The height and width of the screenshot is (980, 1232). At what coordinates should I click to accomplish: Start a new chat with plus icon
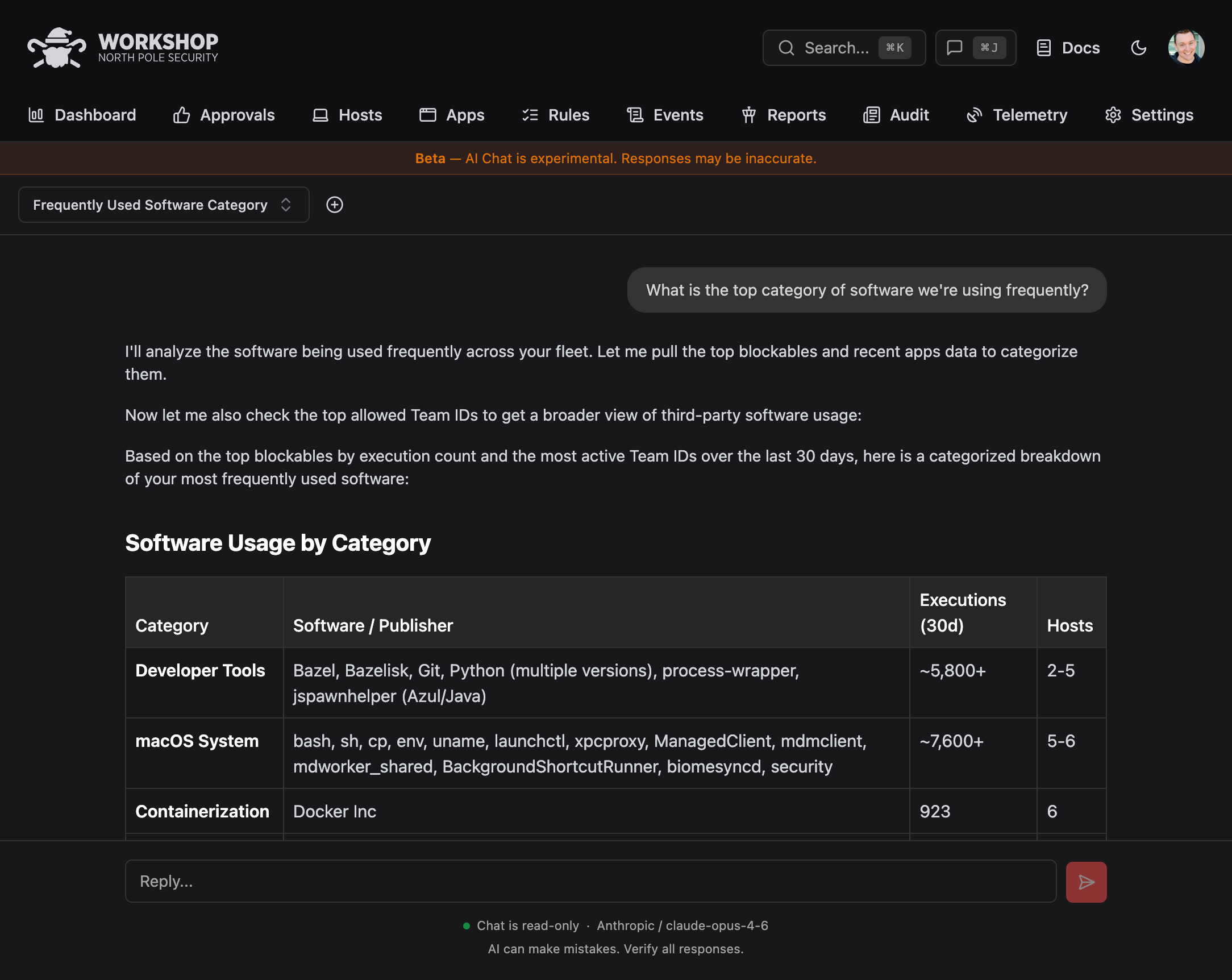tap(334, 205)
